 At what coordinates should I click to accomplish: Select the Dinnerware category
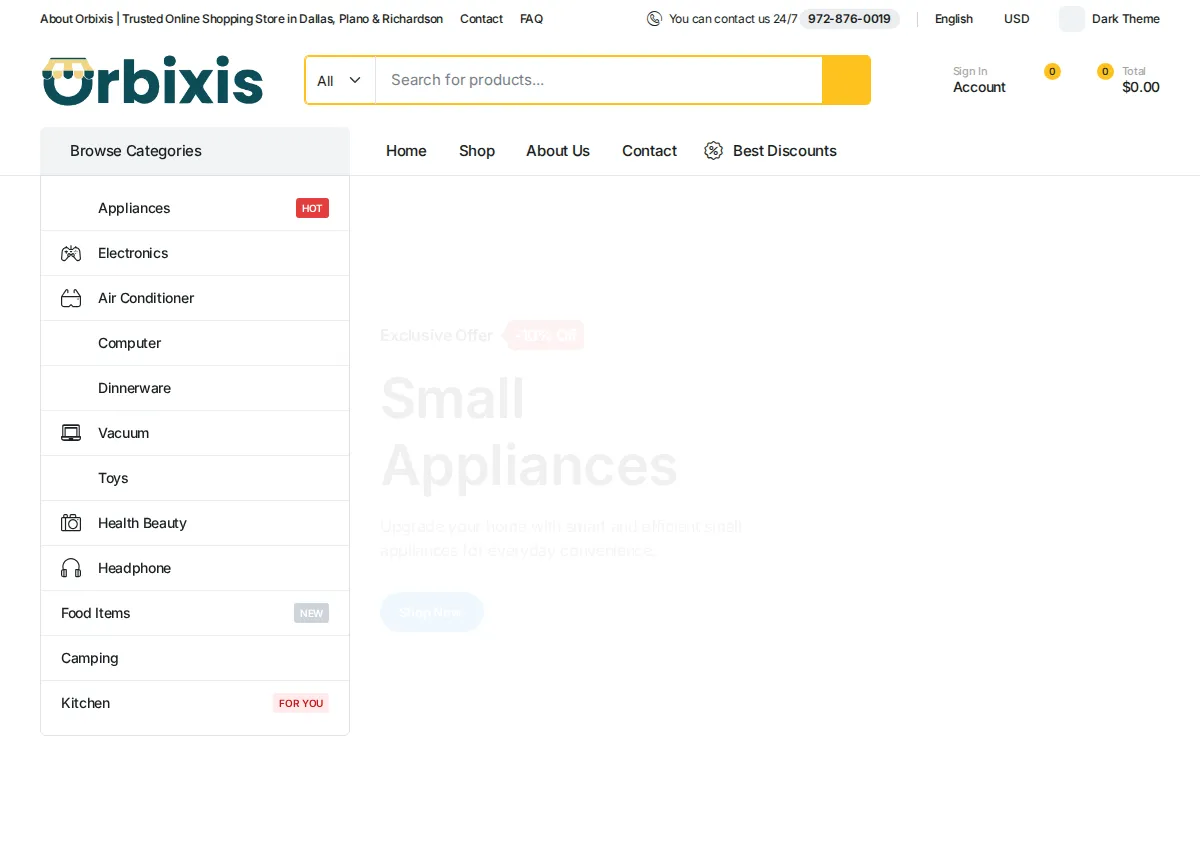click(x=195, y=388)
